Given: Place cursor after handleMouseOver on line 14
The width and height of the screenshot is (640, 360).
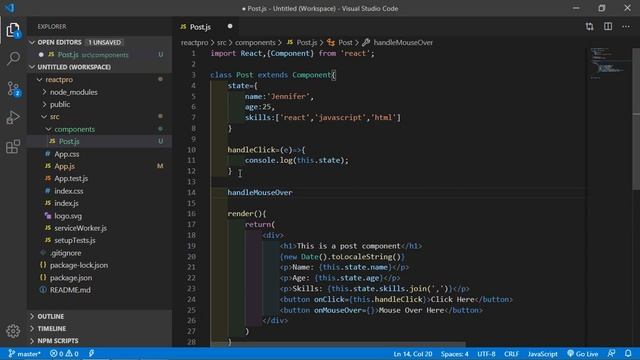Looking at the screenshot, I should click(x=293, y=193).
